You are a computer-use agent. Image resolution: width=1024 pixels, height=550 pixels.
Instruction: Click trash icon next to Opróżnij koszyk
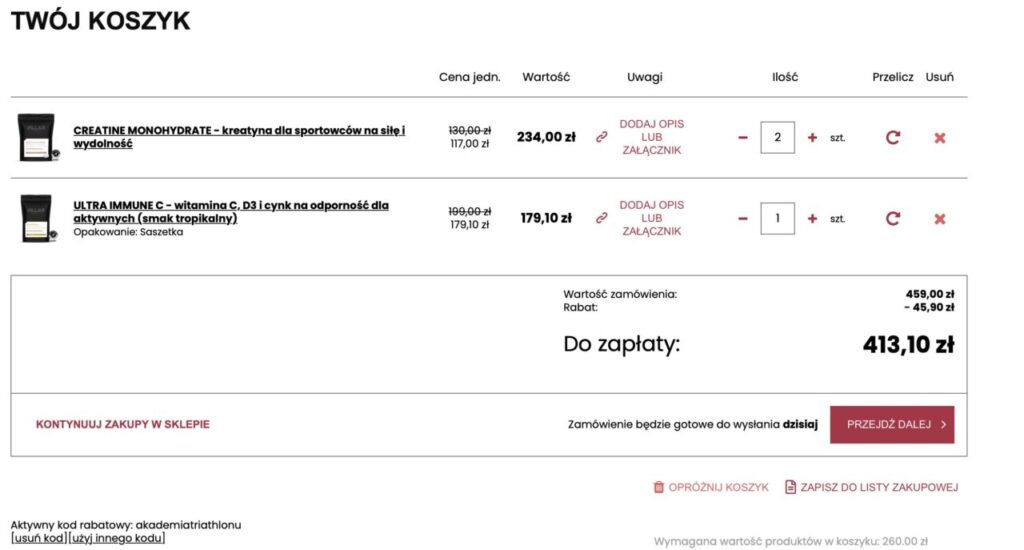(658, 487)
